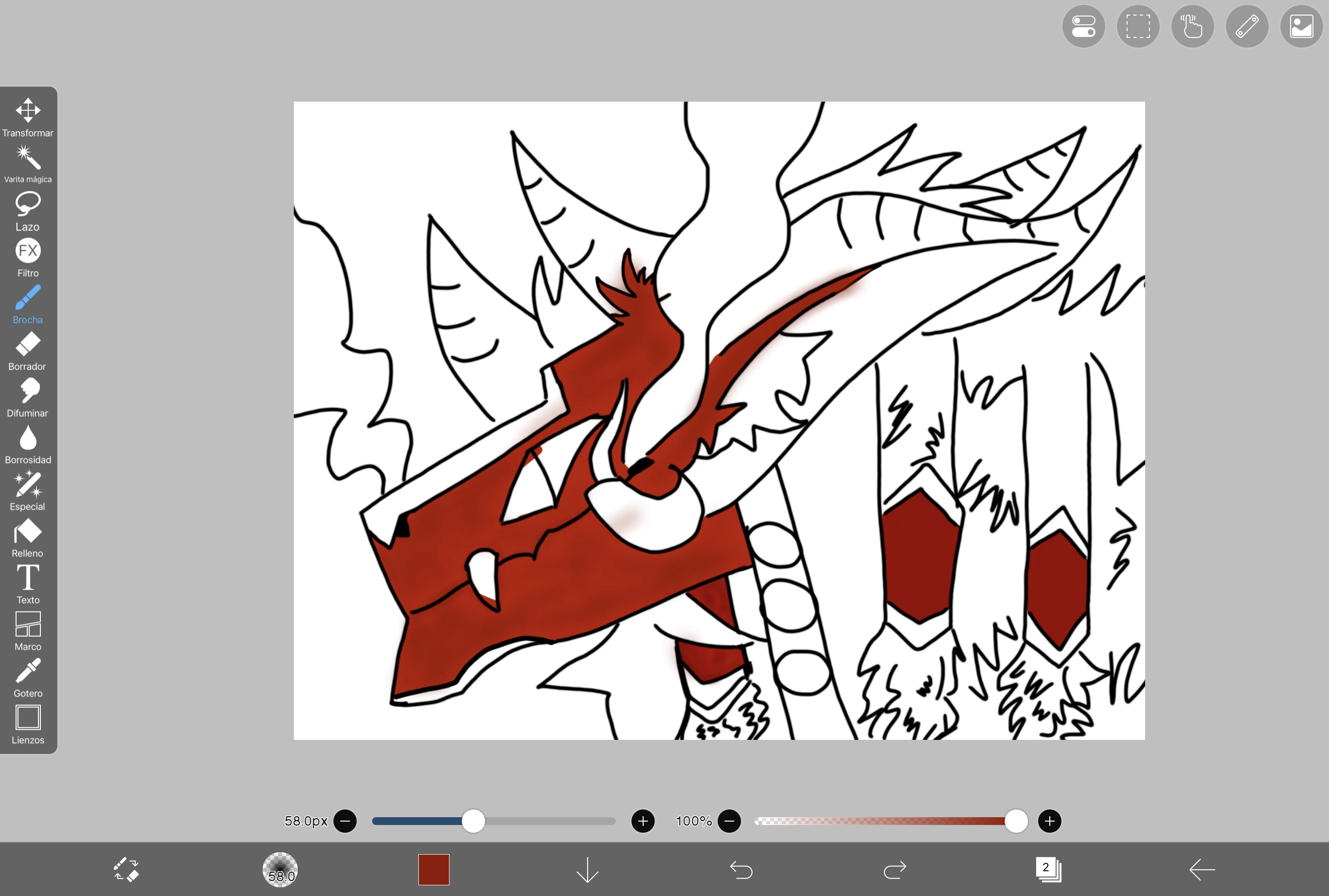1329x896 pixels.
Task: Enable the ruler tool at top right
Action: tap(1246, 26)
